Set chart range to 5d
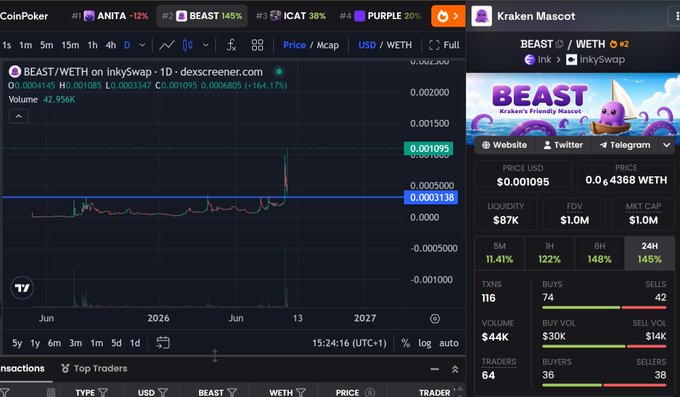 coord(116,343)
